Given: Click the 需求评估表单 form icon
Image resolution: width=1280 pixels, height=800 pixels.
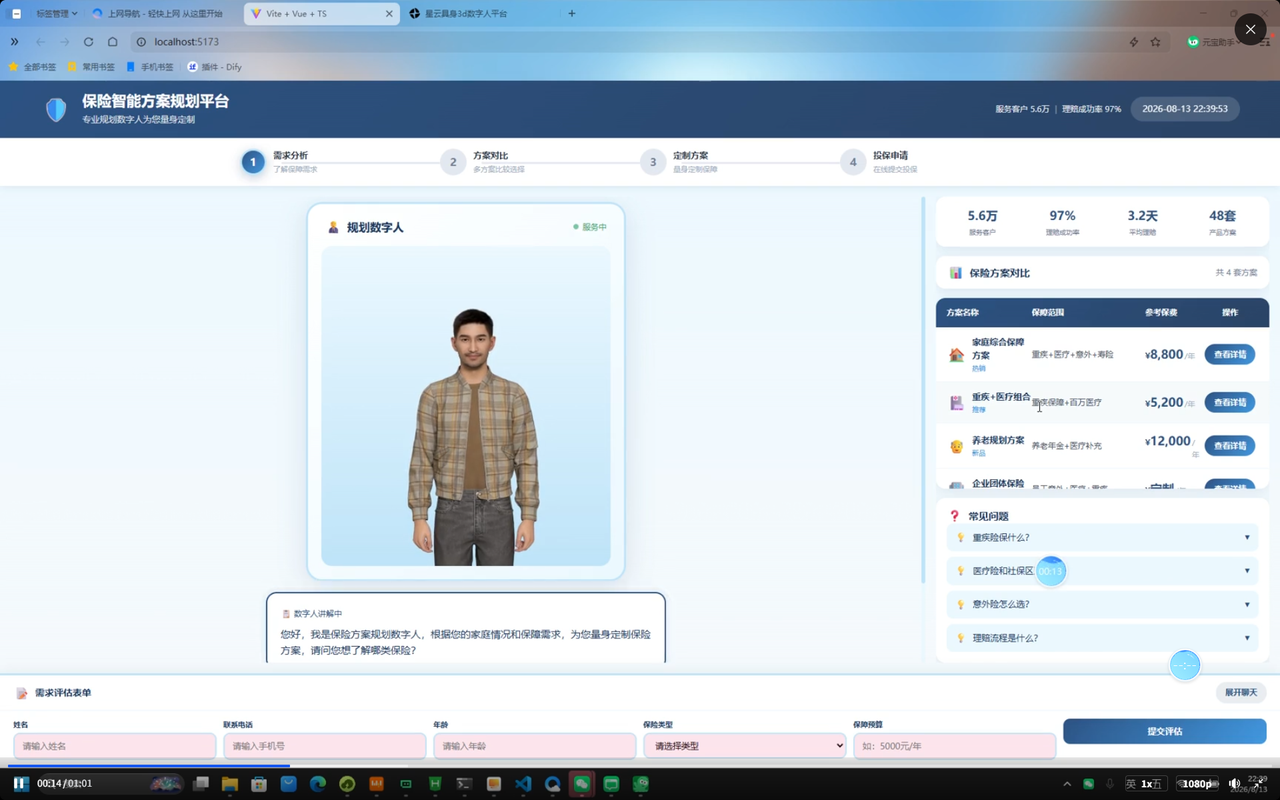Looking at the screenshot, I should click(21, 693).
